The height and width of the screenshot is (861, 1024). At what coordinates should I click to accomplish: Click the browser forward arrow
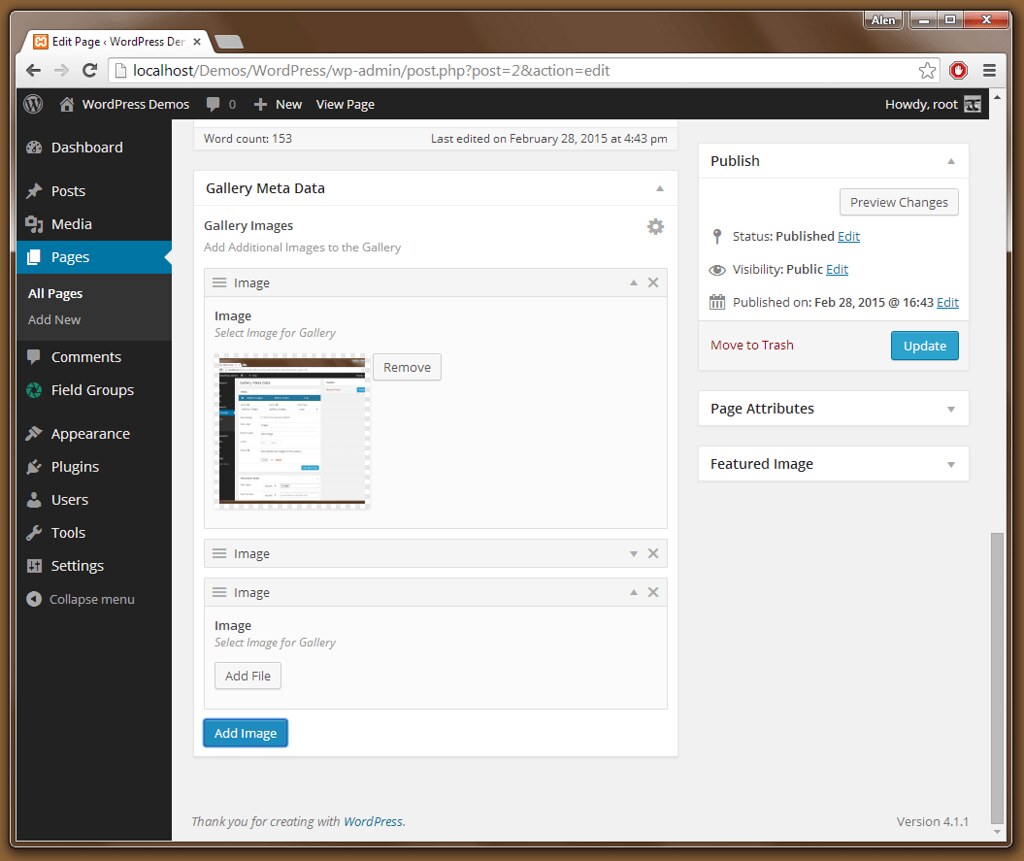point(61,71)
